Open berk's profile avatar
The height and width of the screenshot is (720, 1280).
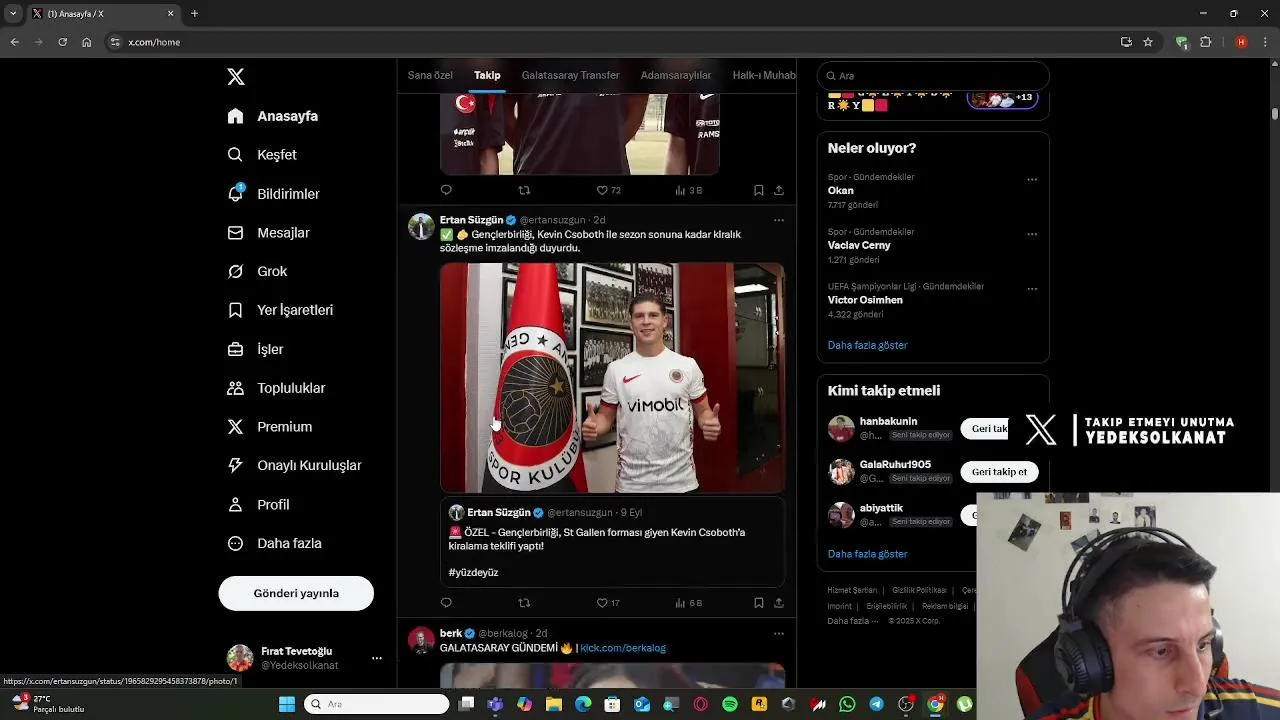tap(421, 640)
